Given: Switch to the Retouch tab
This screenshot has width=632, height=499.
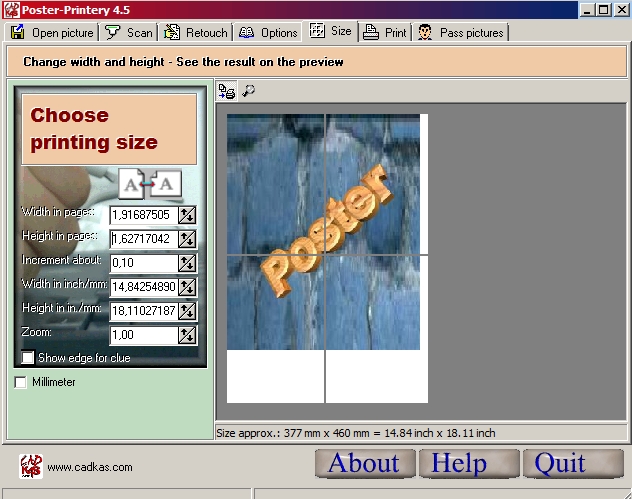Looking at the screenshot, I should click(196, 33).
